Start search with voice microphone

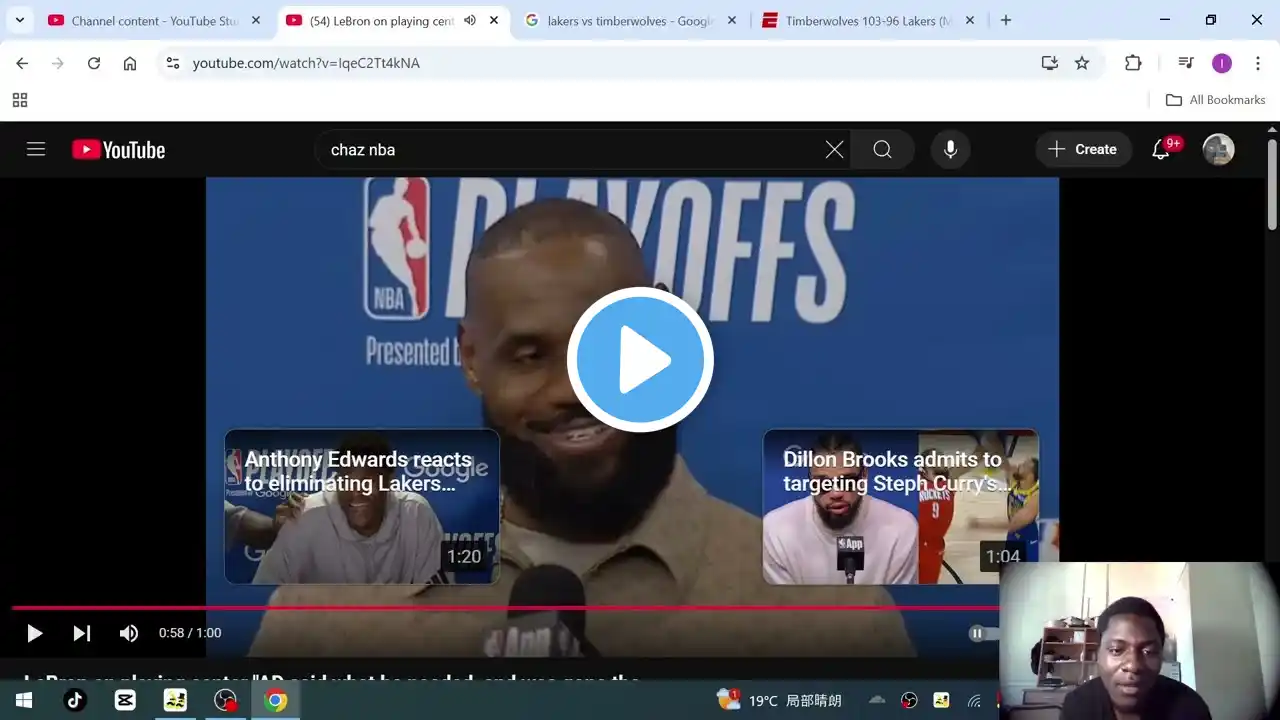950,149
